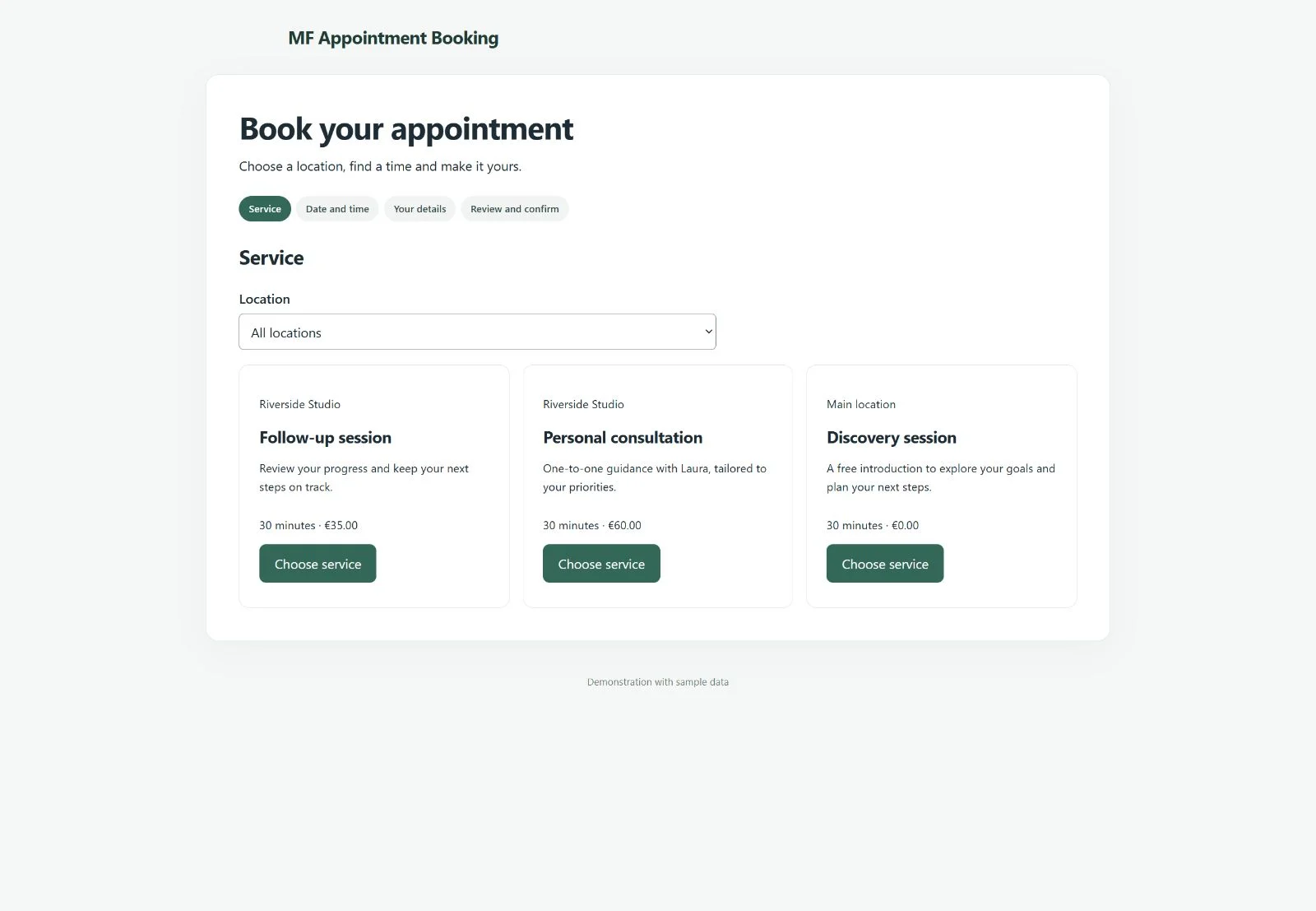Screen dimensions: 1316x911
Task: Click the Follow-up session card title
Action: coord(325,438)
